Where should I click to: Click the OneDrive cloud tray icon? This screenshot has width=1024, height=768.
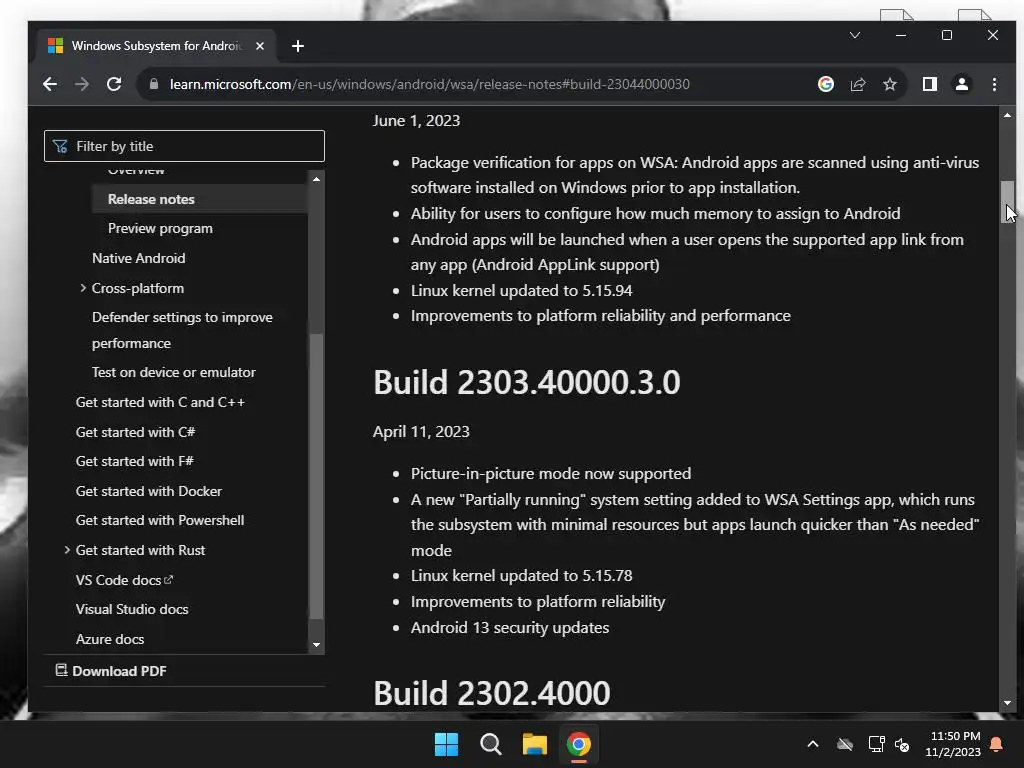845,744
